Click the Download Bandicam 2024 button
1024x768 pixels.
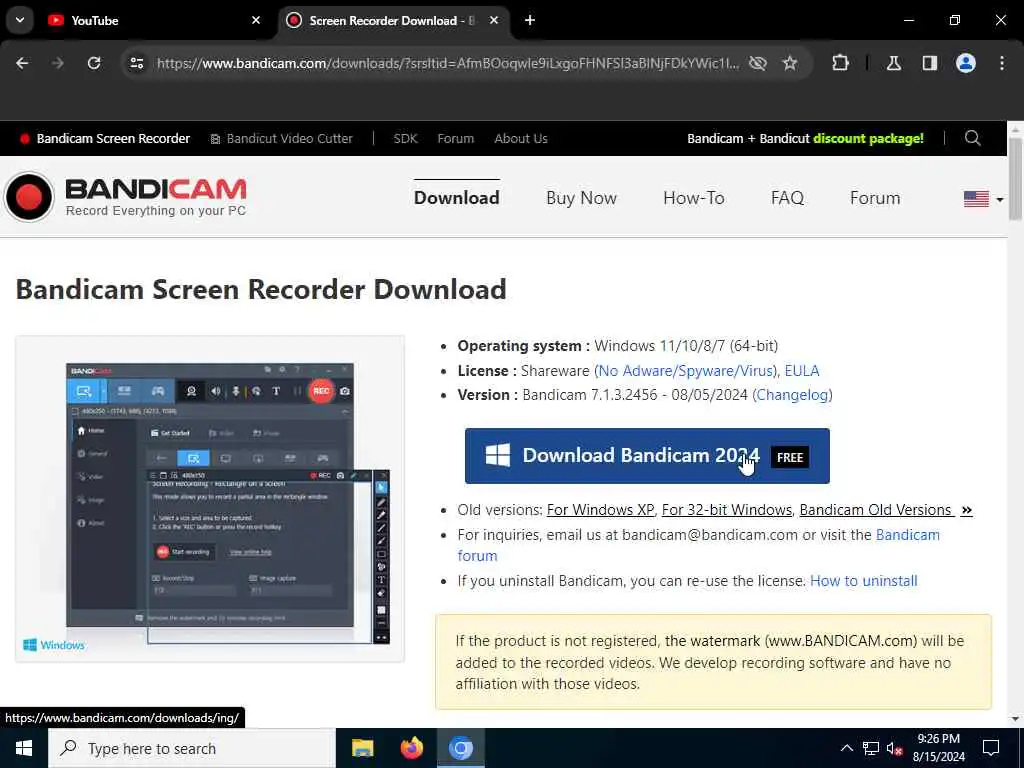coord(647,456)
